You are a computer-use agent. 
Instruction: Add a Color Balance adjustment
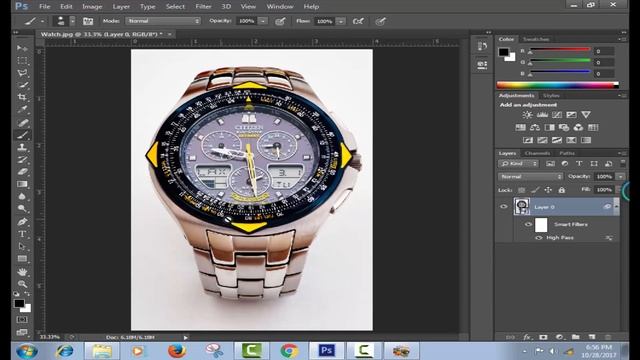(535, 127)
